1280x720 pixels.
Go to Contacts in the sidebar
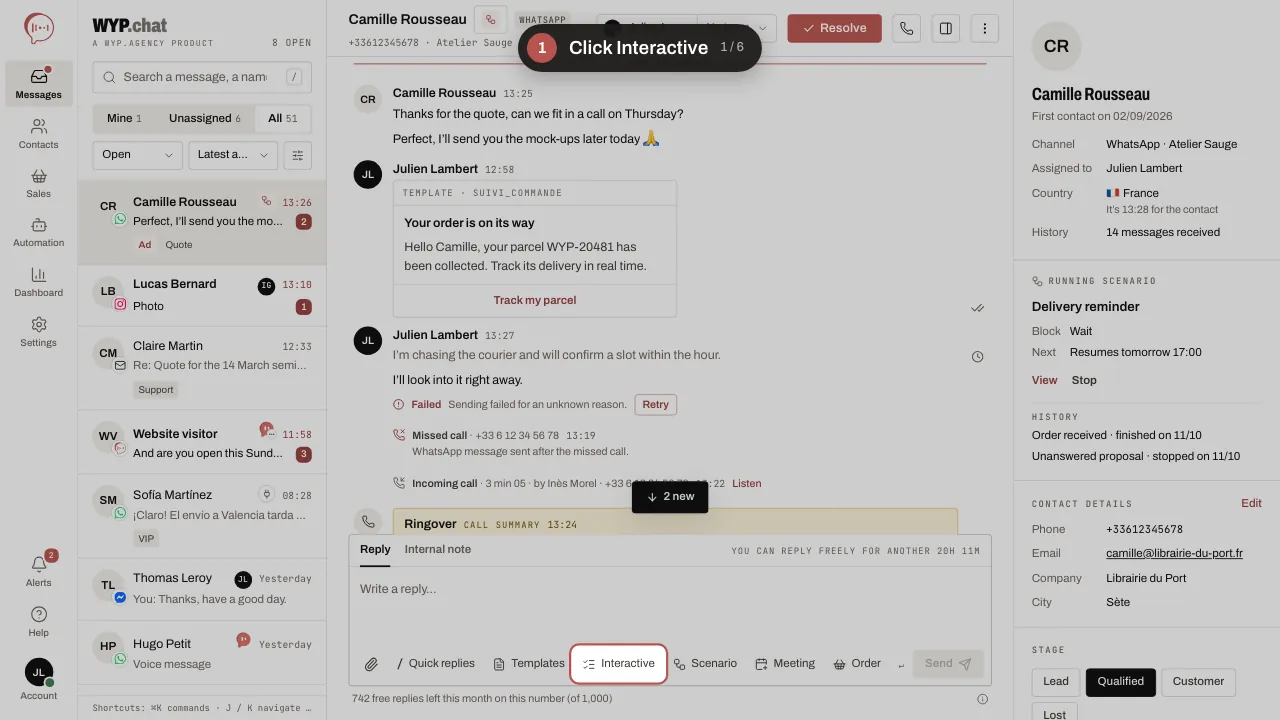tap(39, 134)
